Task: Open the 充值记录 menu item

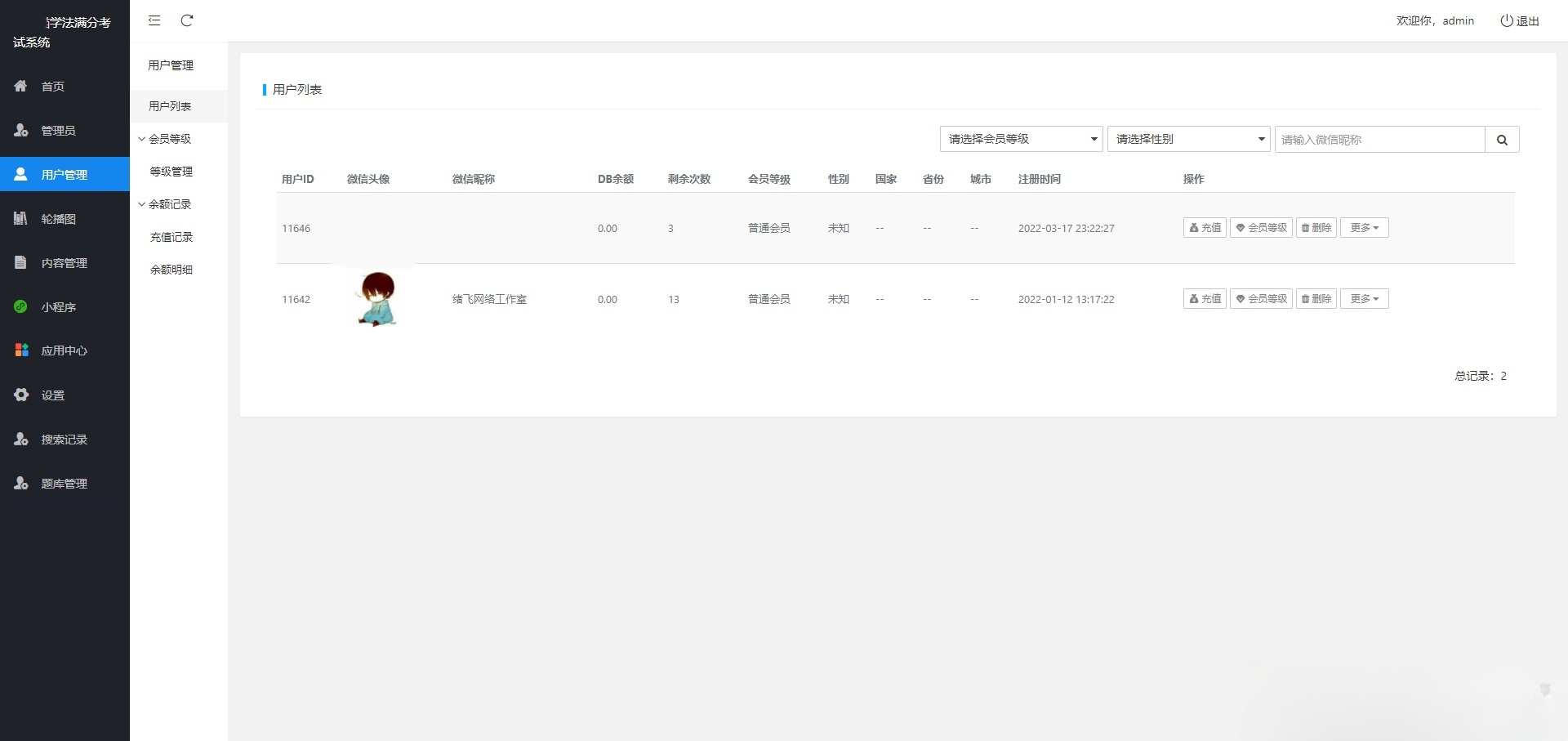Action: point(171,236)
